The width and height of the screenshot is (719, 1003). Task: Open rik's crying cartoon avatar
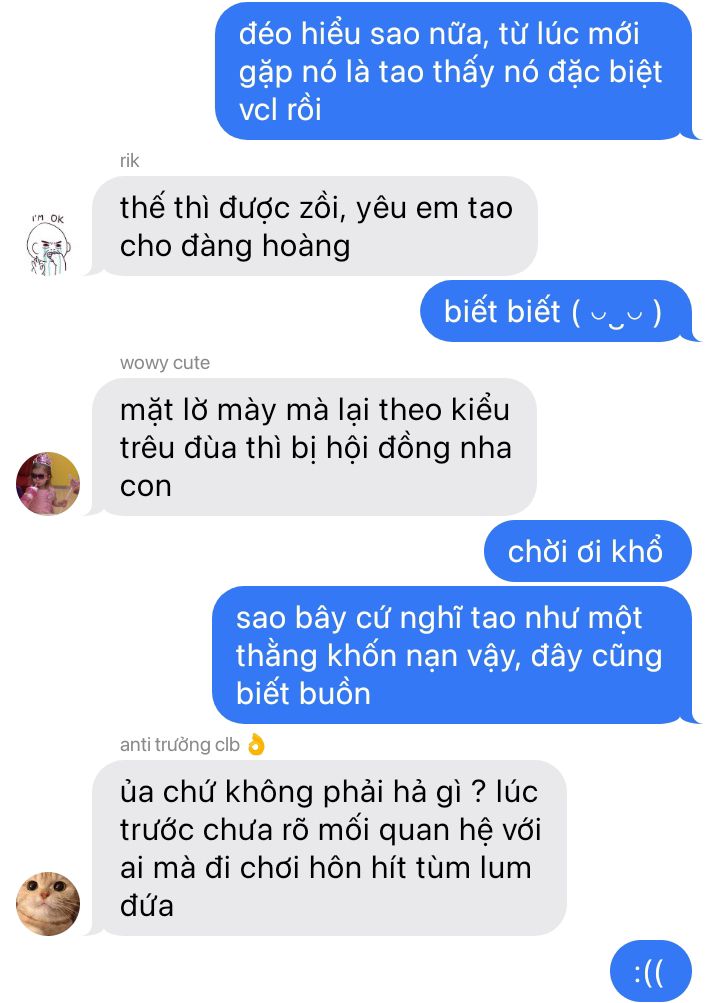tap(49, 246)
